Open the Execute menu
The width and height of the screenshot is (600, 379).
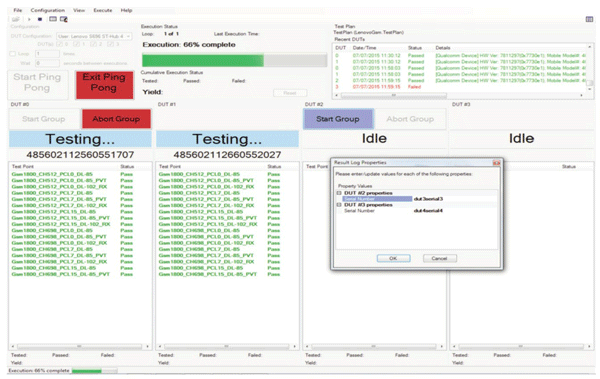103,10
